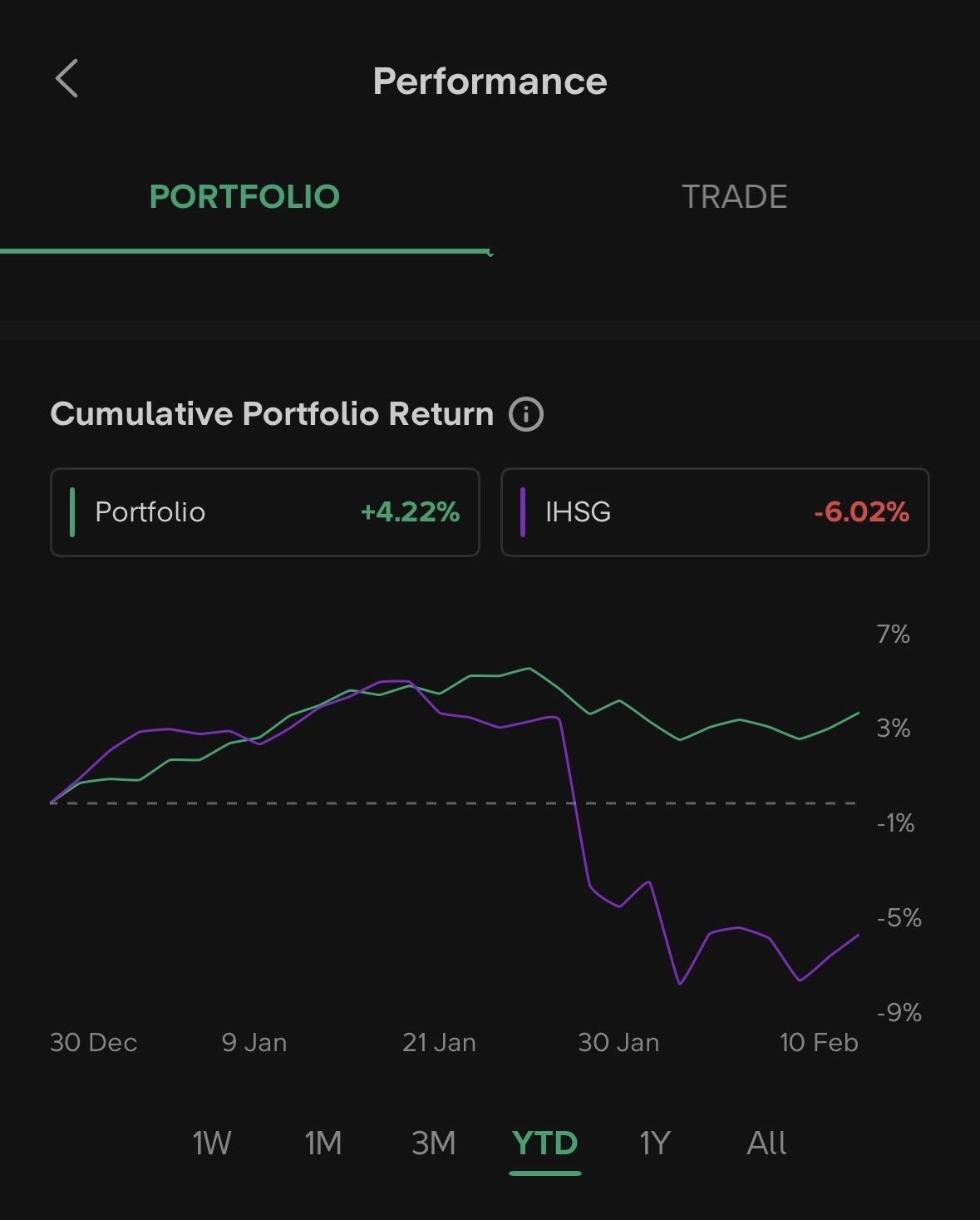
Task: Tap the back arrow icon
Action: point(66,79)
